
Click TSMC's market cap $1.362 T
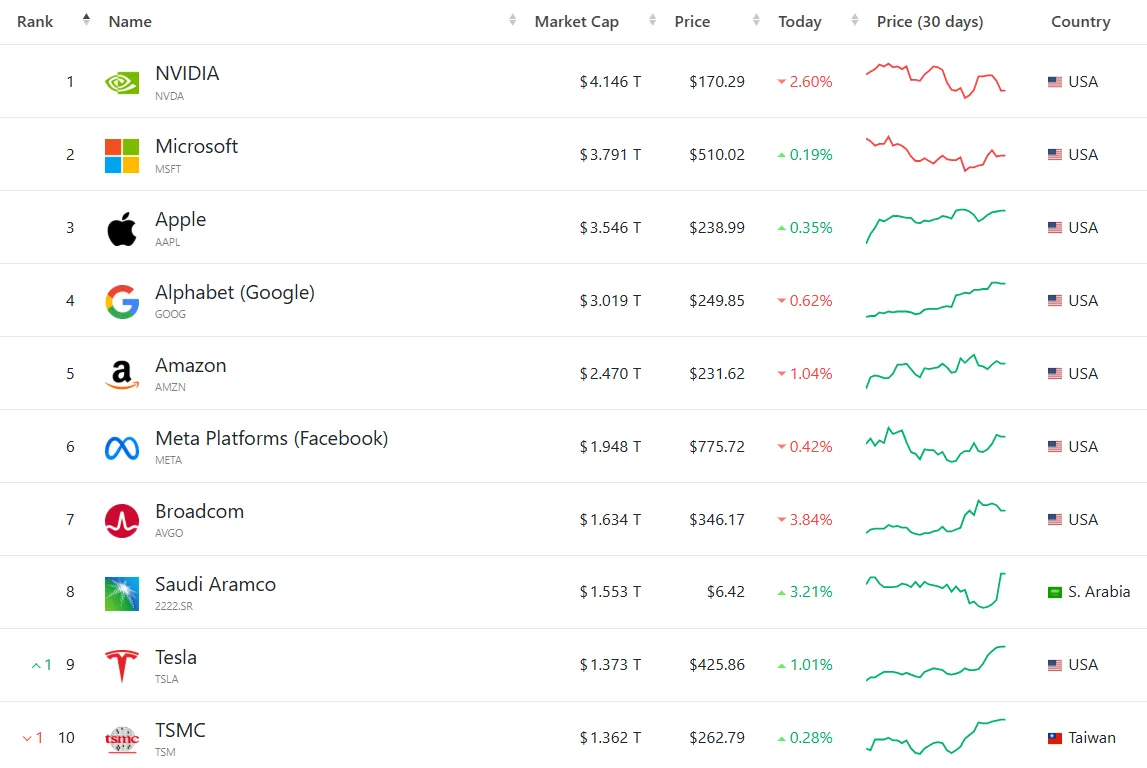[610, 738]
